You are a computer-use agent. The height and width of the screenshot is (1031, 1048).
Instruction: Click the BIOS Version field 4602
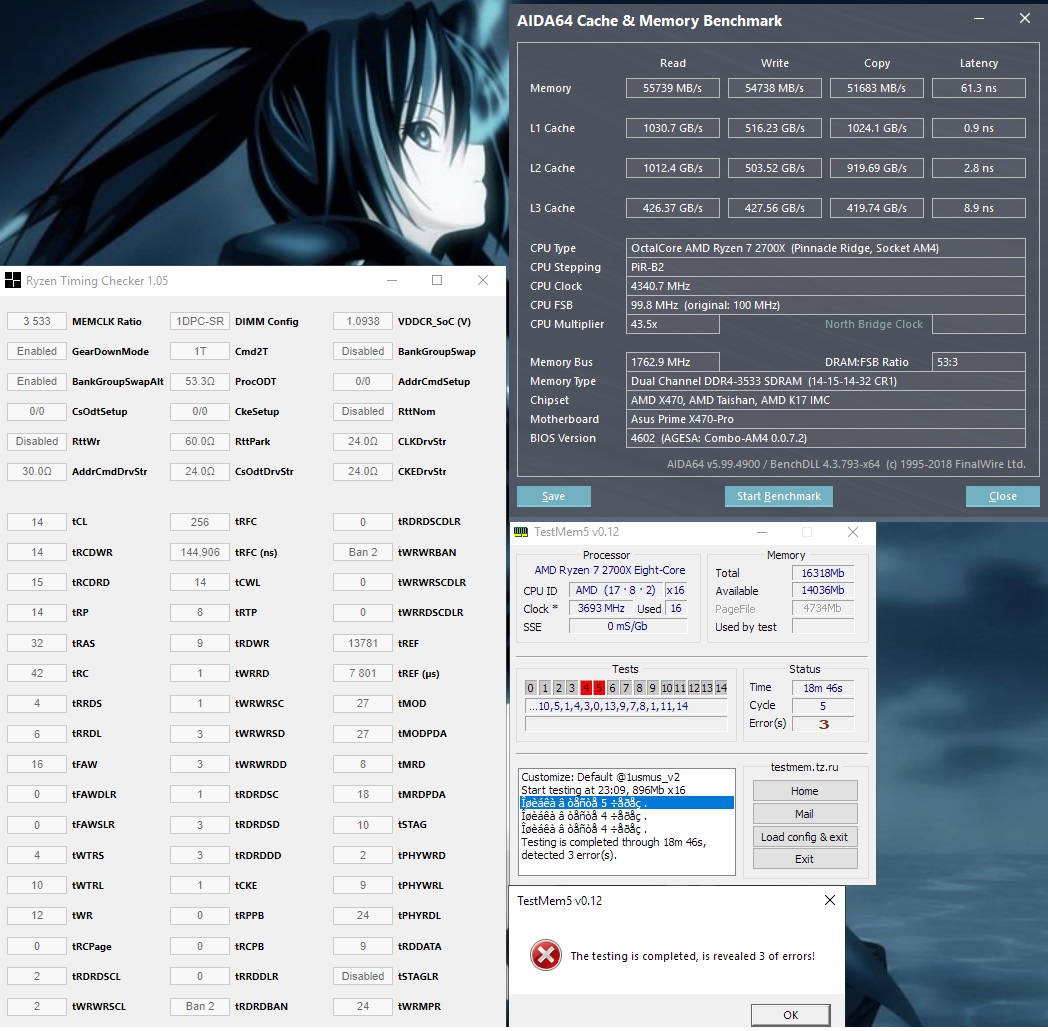click(x=825, y=438)
